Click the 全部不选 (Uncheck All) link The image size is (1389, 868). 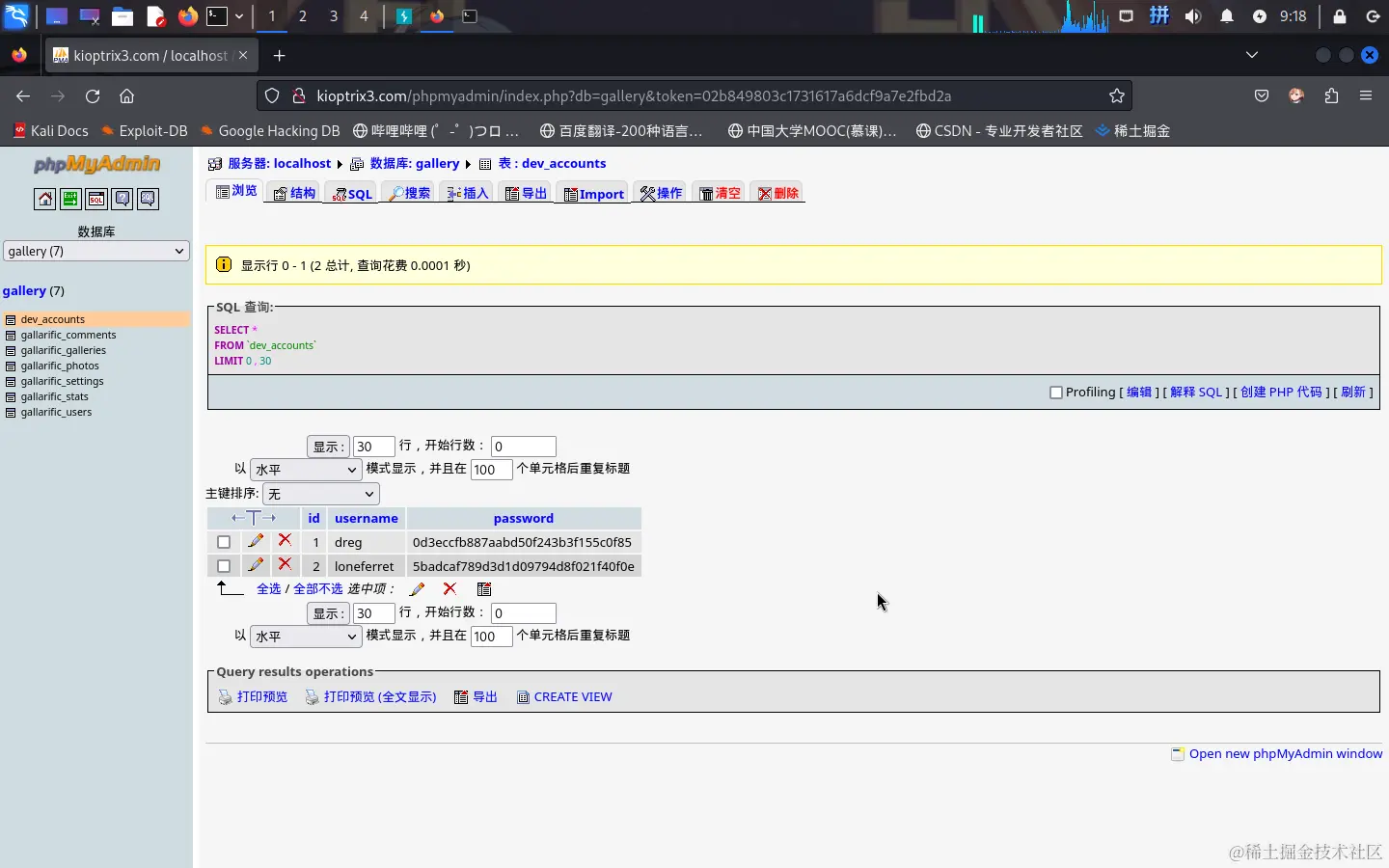pos(318,588)
